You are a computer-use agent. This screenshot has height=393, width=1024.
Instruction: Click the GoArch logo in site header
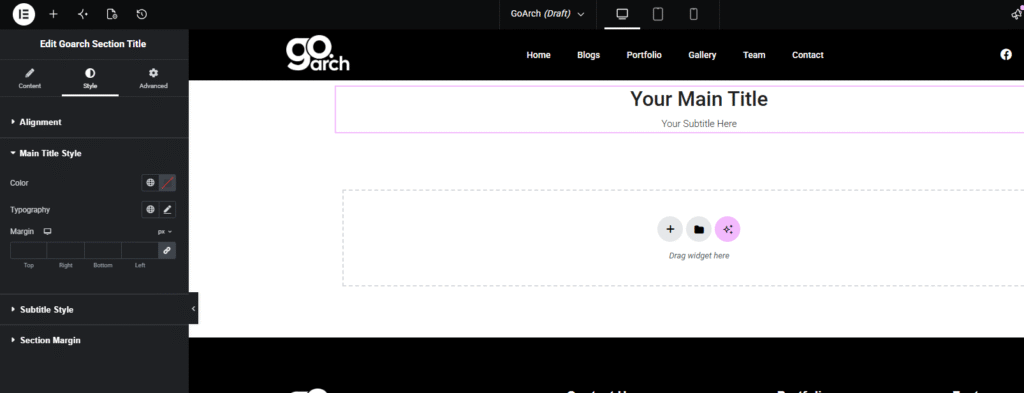(x=317, y=54)
